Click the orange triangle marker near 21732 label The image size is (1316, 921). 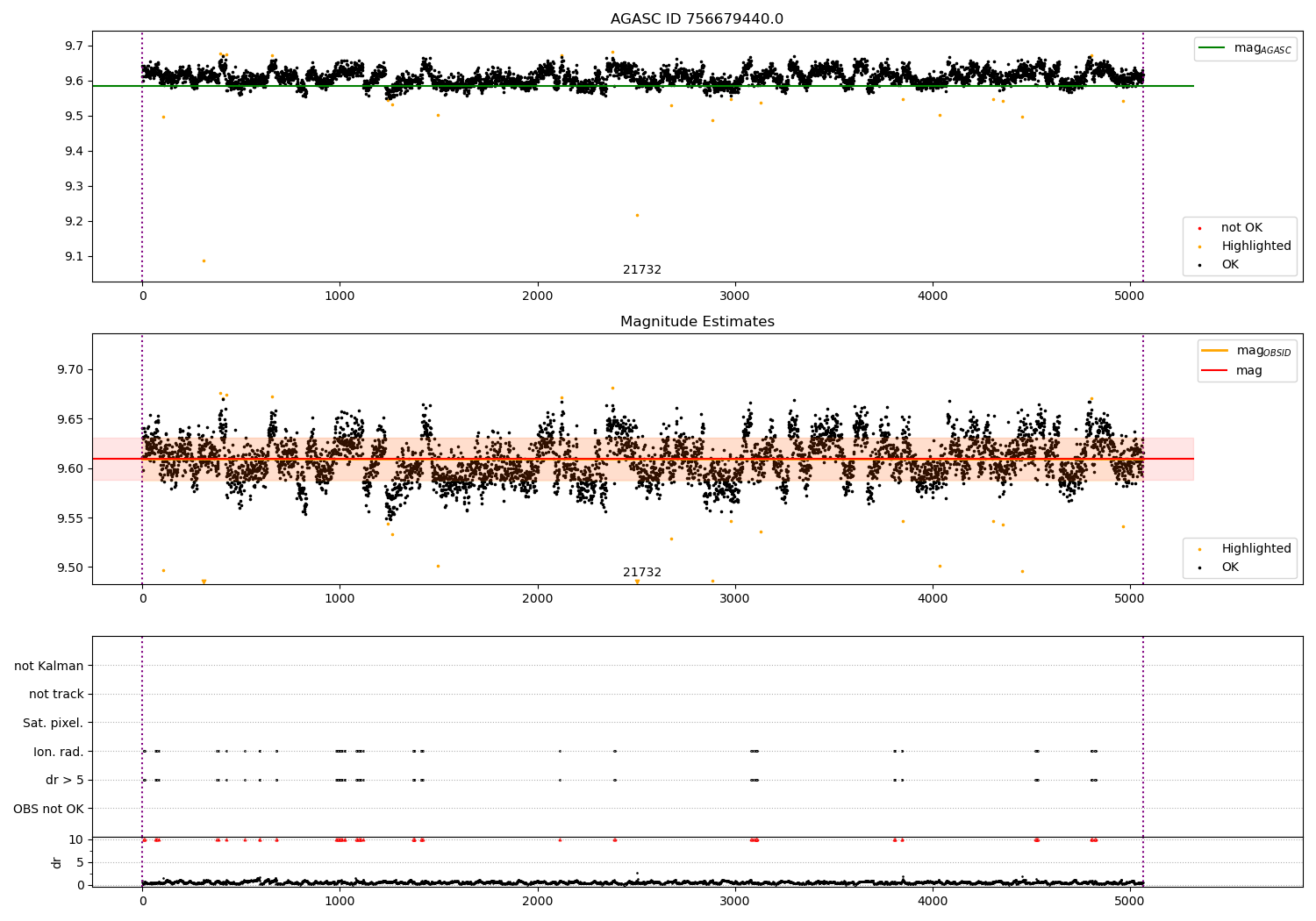(637, 582)
